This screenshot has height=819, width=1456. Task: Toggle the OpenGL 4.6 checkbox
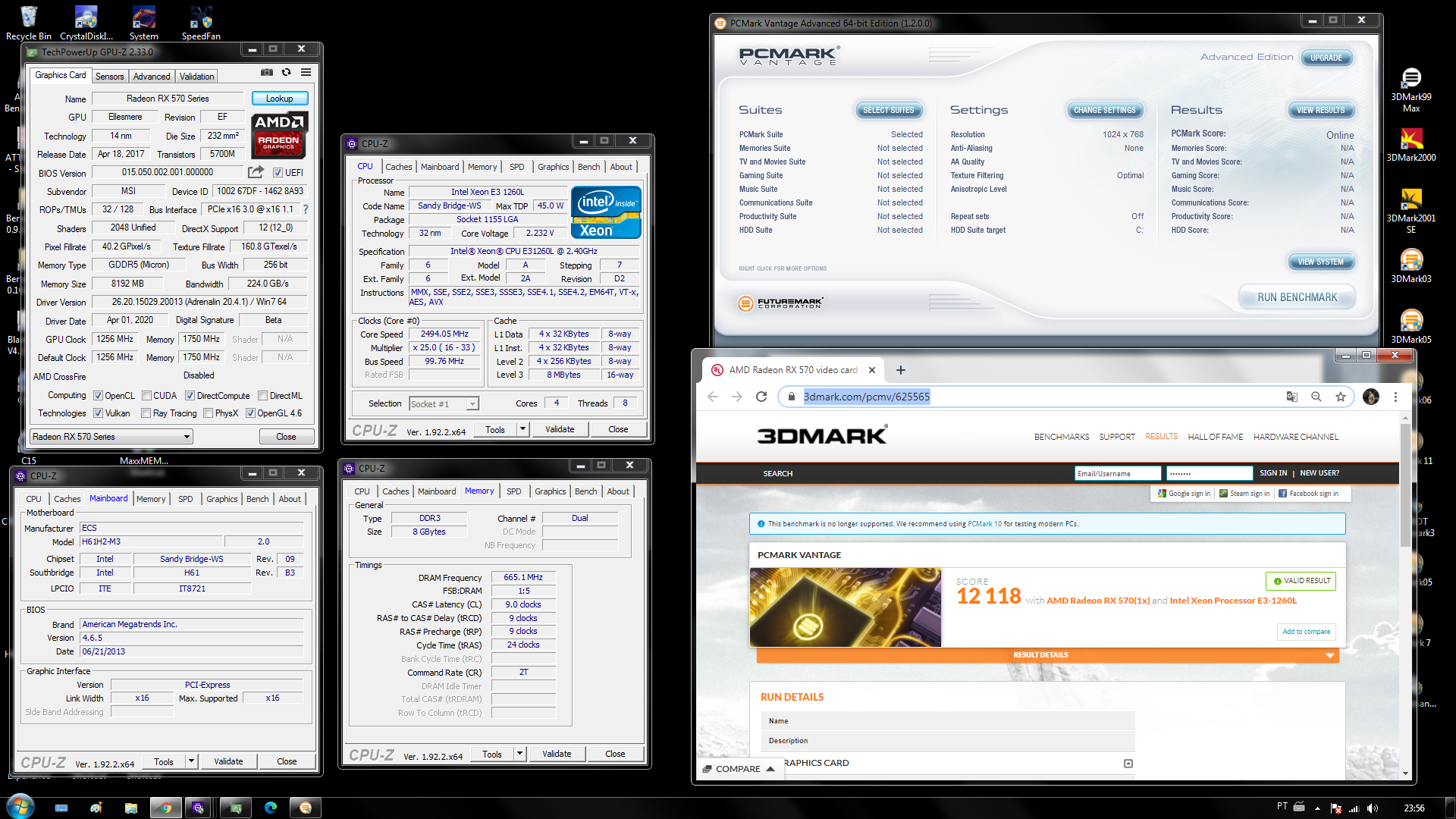pyautogui.click(x=250, y=413)
